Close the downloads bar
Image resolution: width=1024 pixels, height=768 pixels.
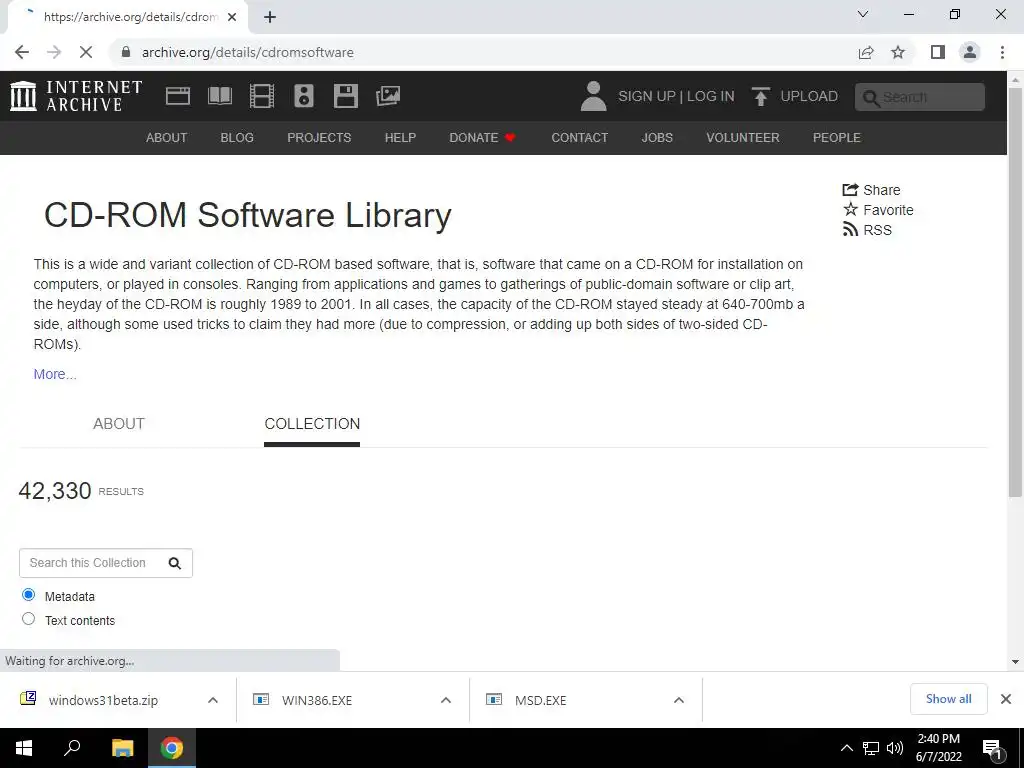pyautogui.click(x=1006, y=699)
